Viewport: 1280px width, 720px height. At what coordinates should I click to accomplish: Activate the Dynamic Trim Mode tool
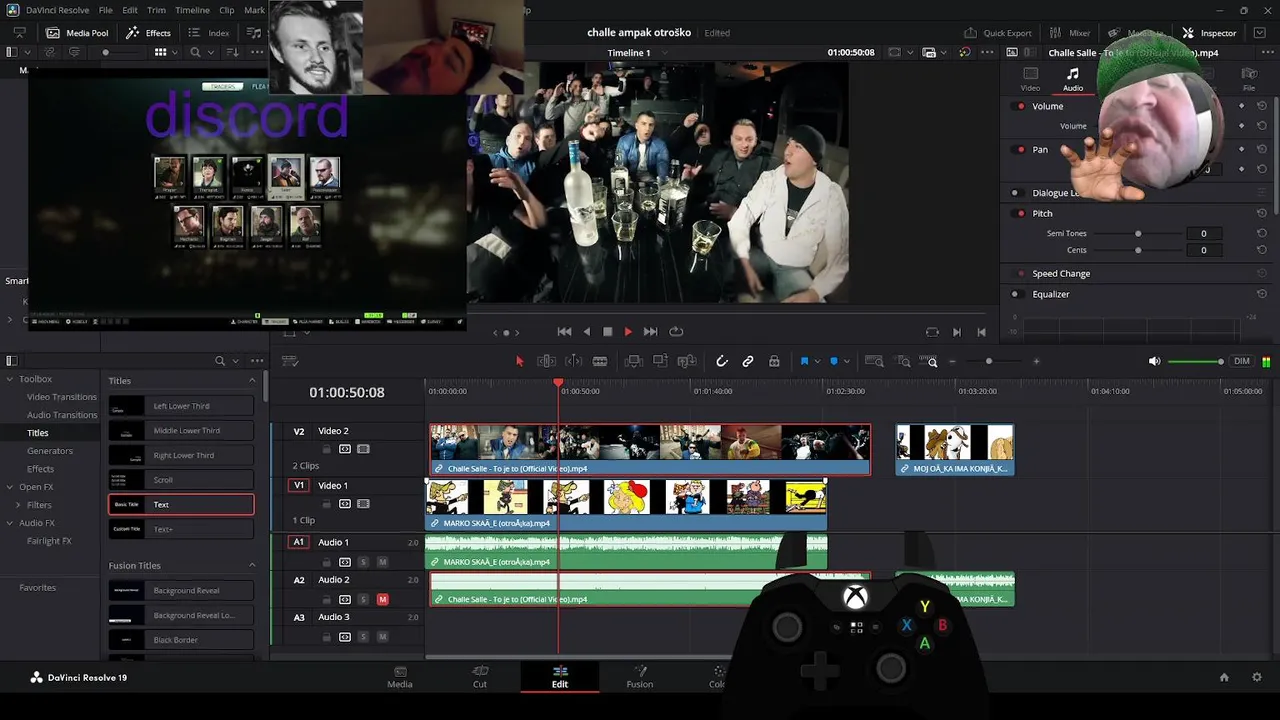574,361
